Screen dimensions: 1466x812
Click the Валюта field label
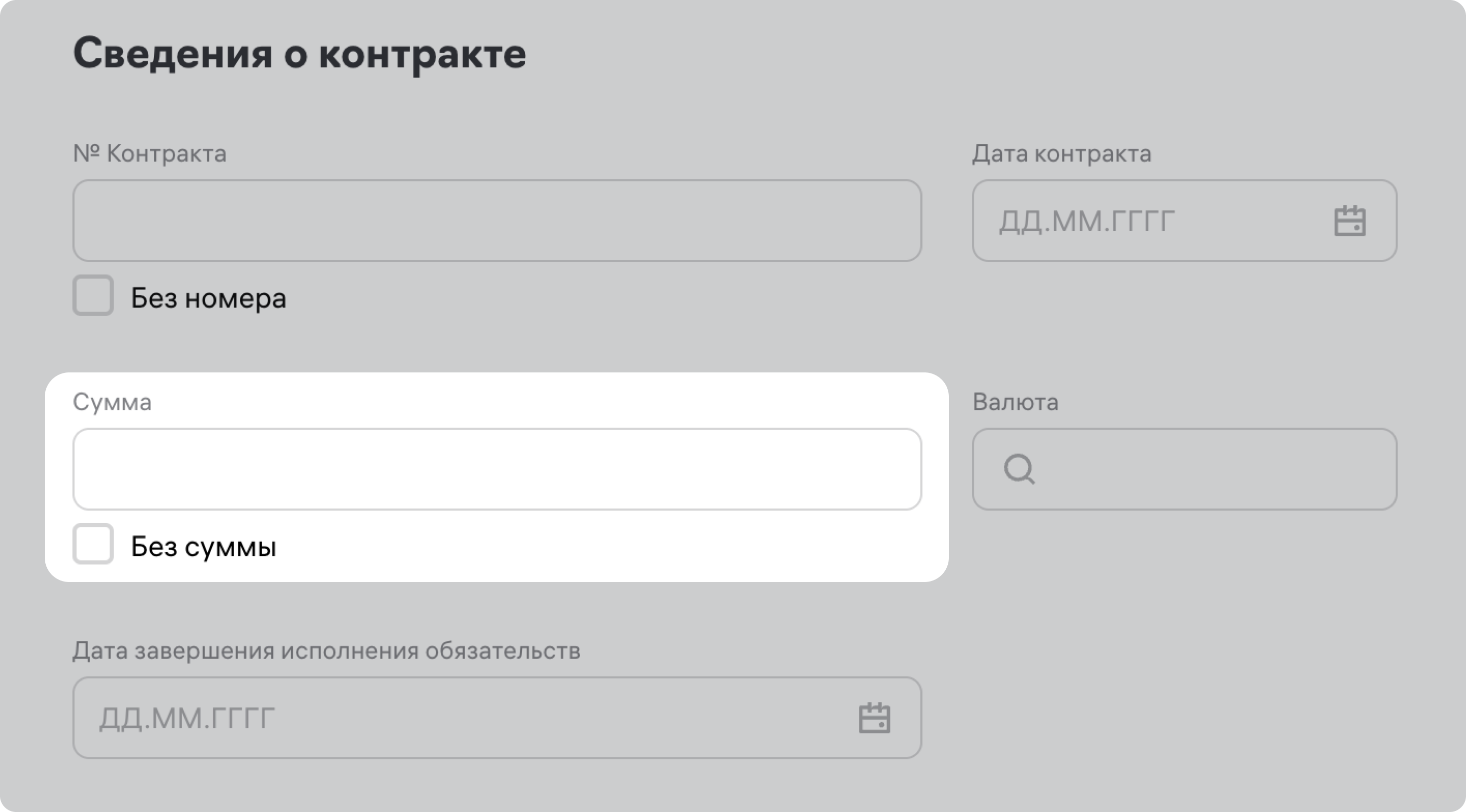coord(1016,402)
